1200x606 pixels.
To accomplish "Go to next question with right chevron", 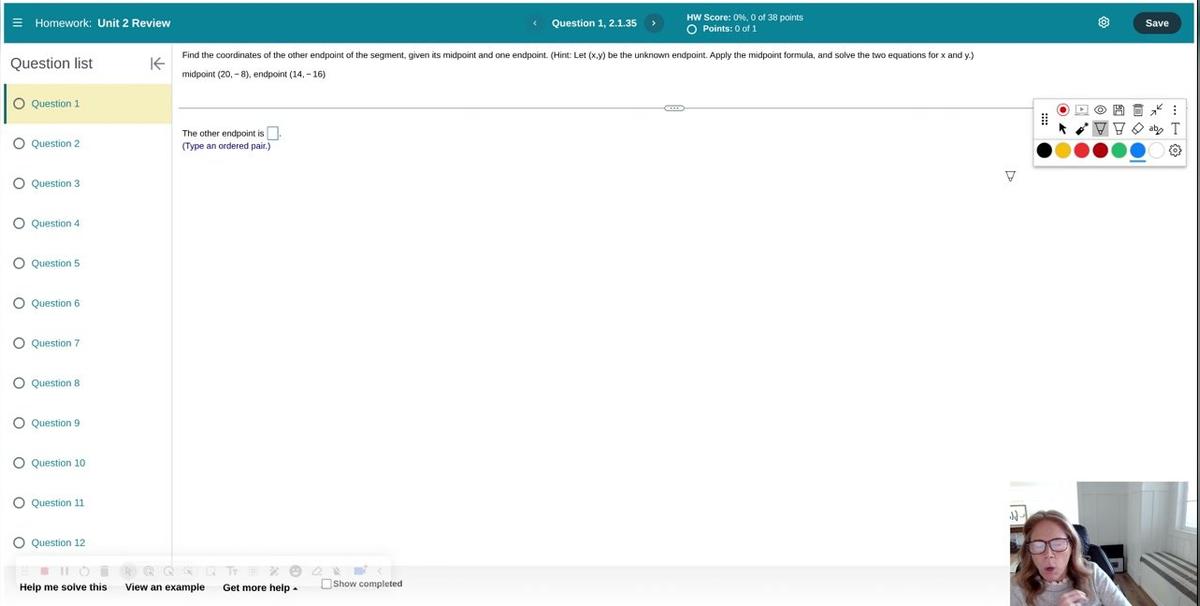I will (x=653, y=23).
